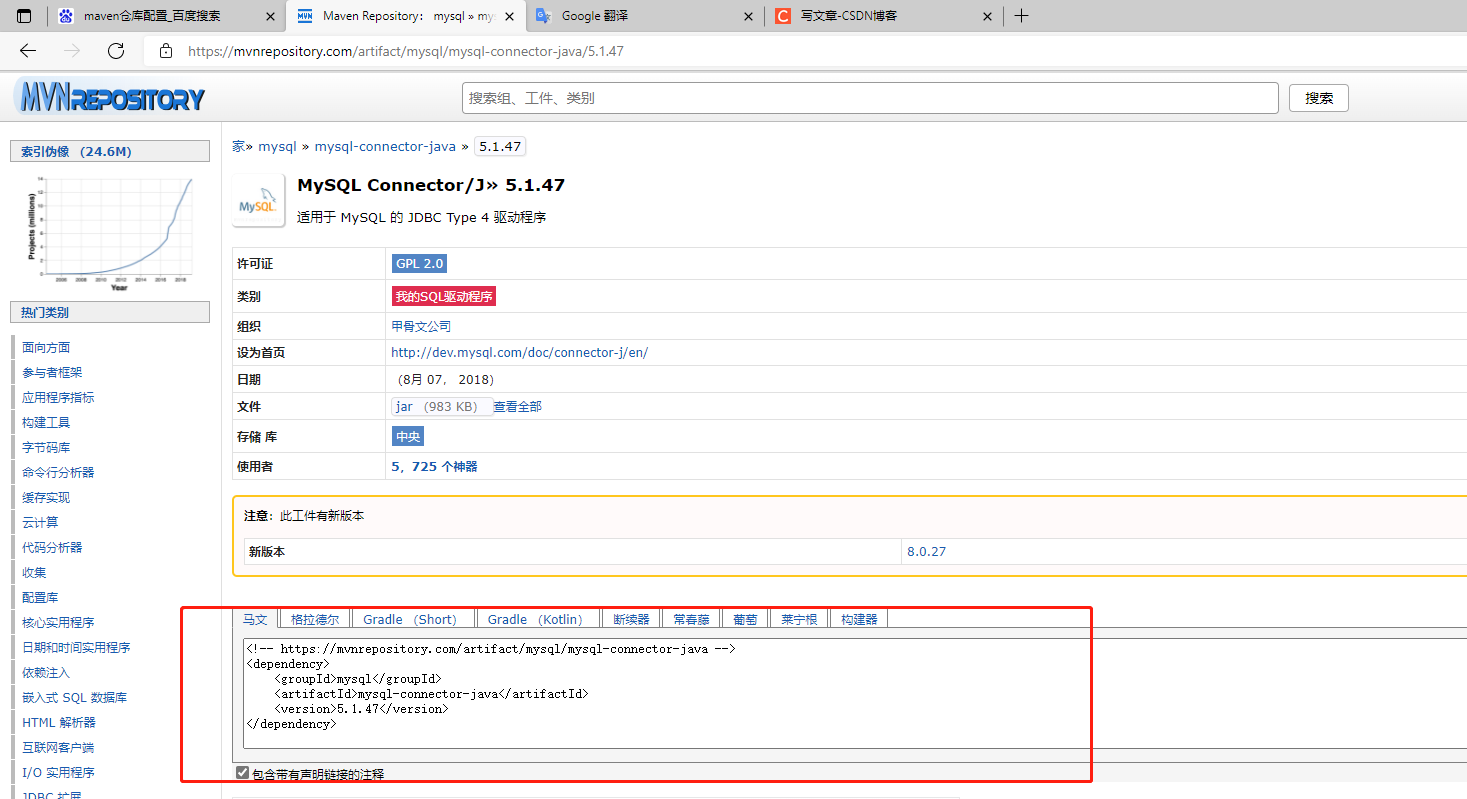This screenshot has width=1467, height=799.
Task: Open the 代码分析器 category link
Action: 52,548
